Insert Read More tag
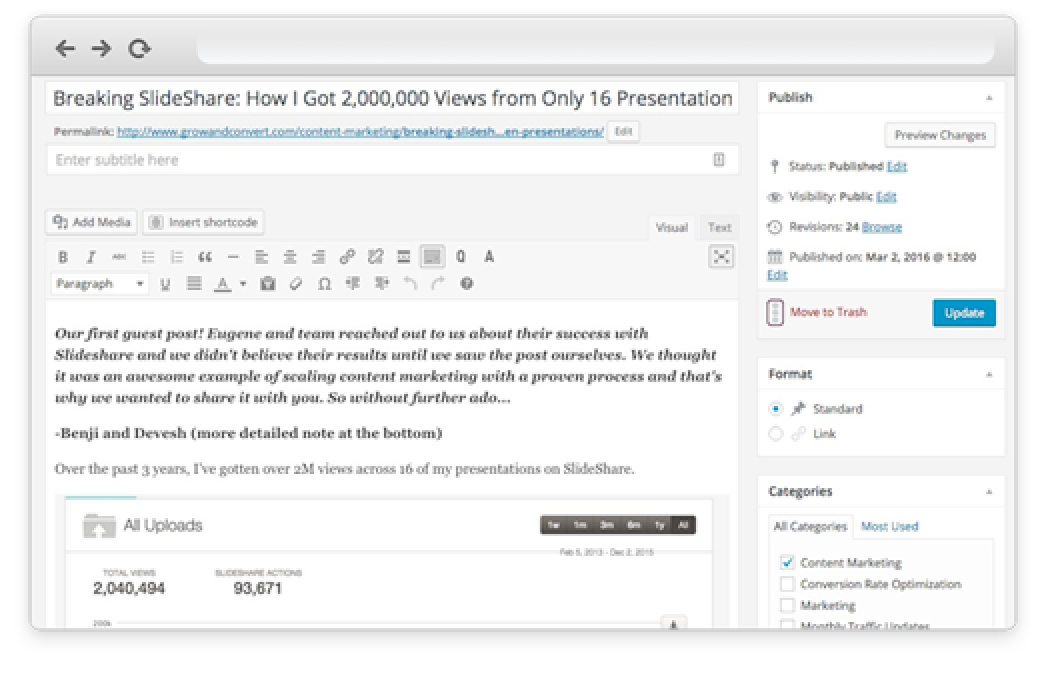The image size is (1046, 694). tap(404, 257)
